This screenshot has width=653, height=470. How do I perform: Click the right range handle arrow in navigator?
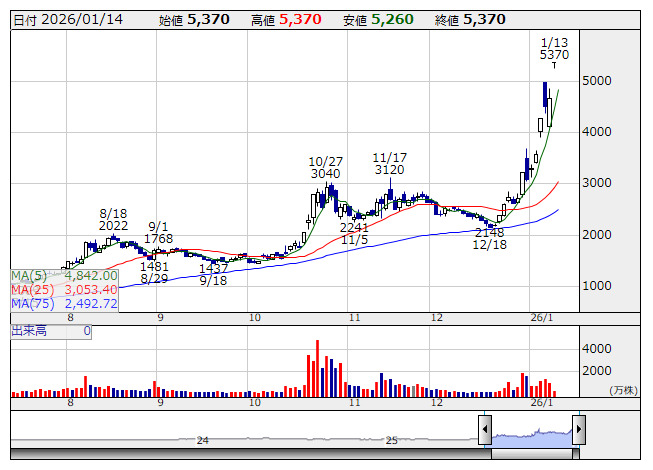tap(578, 431)
